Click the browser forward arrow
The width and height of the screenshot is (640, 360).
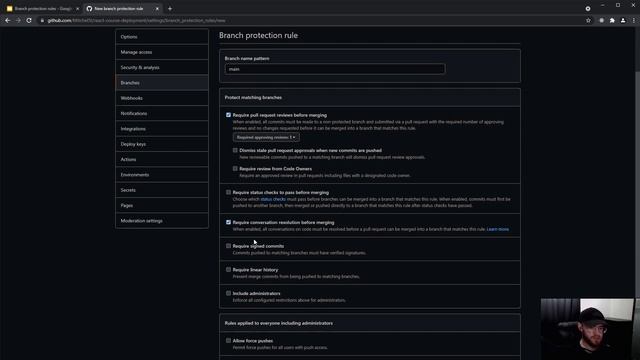[18, 20]
